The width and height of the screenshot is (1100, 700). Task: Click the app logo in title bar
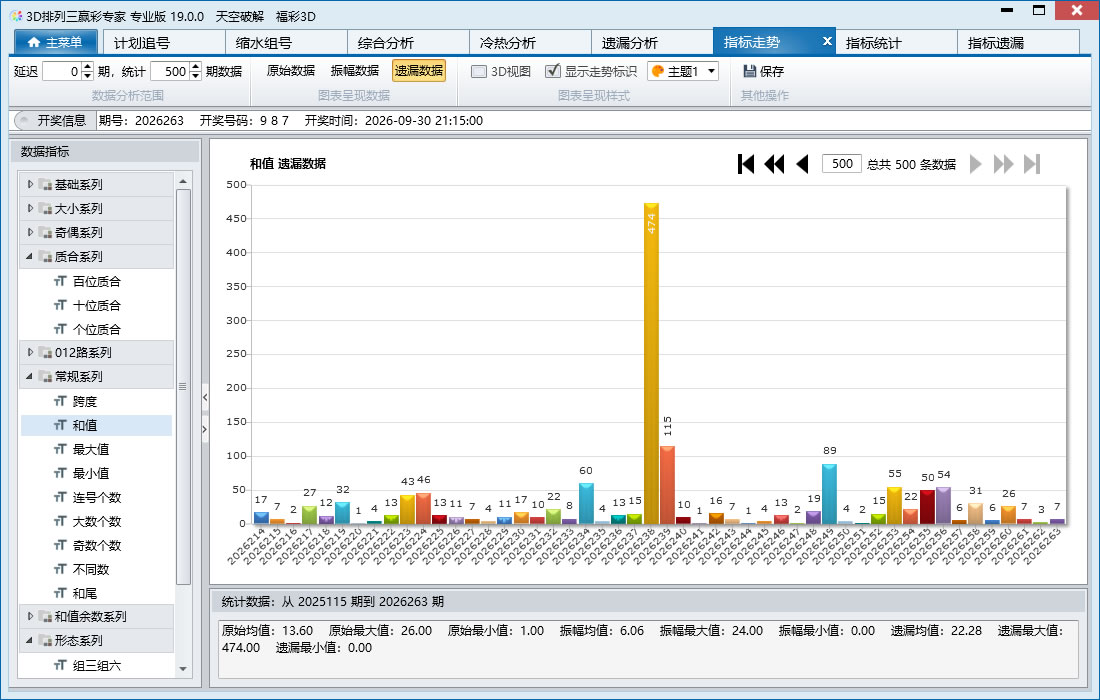15,15
